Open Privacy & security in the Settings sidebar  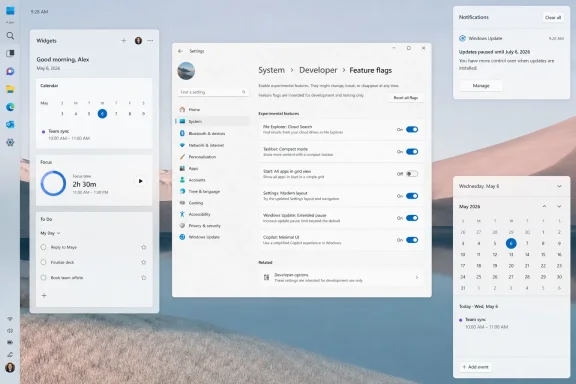coord(213,226)
